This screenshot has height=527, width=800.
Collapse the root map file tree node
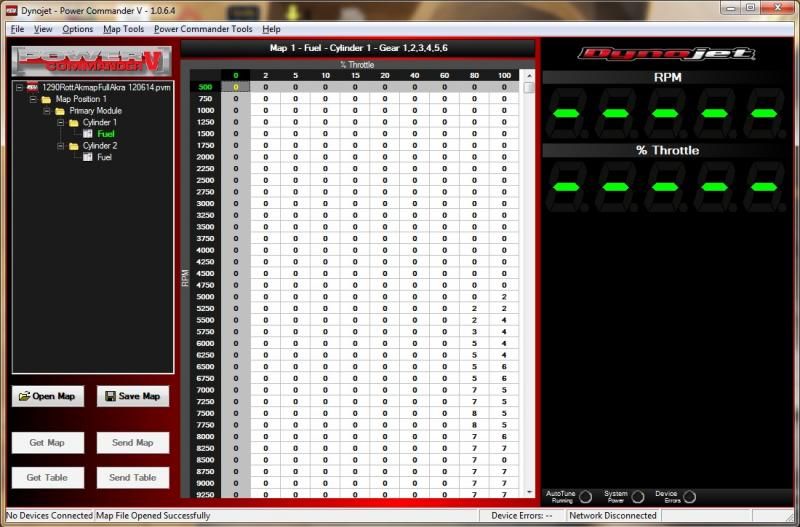19,88
